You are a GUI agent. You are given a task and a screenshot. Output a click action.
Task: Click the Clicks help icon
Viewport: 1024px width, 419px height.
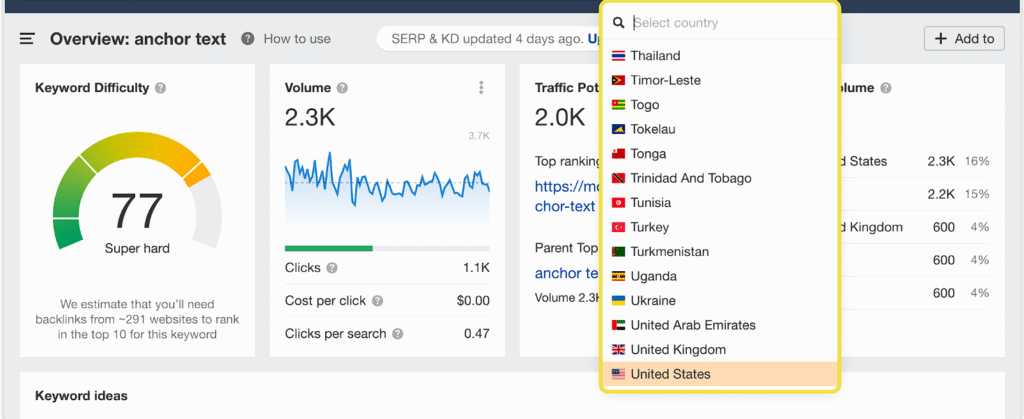tap(332, 268)
